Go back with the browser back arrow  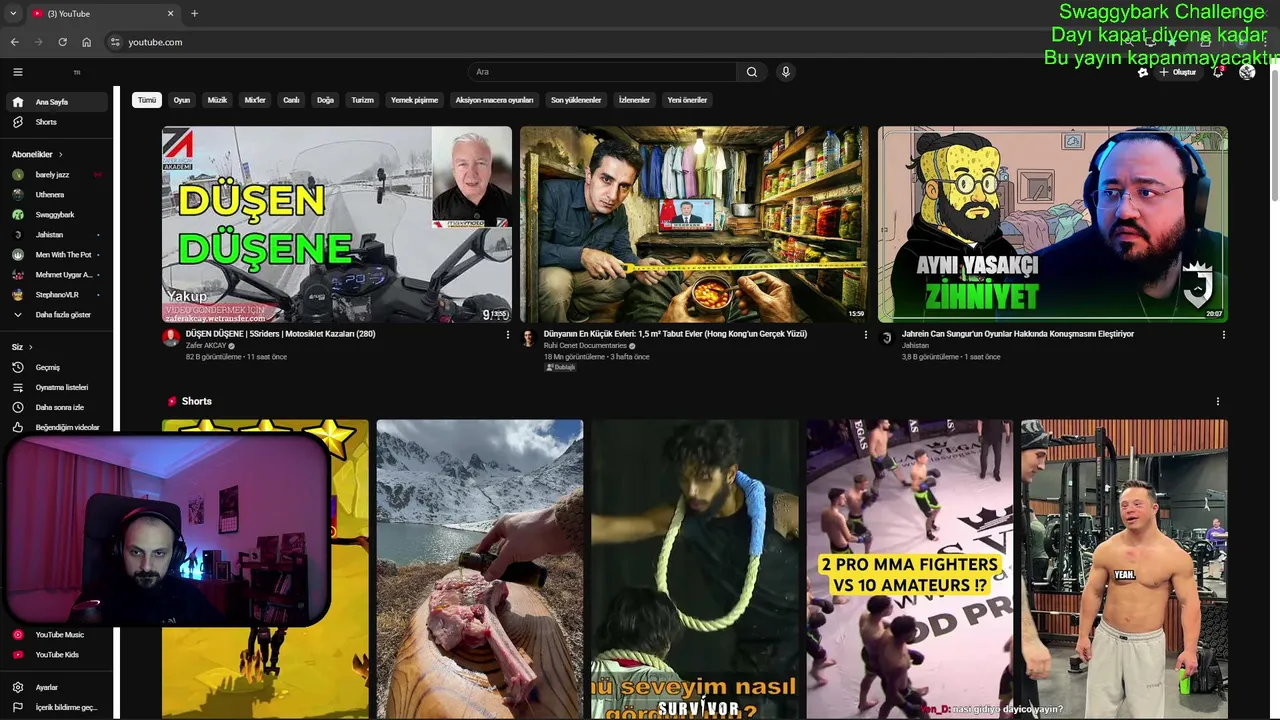coord(14,42)
